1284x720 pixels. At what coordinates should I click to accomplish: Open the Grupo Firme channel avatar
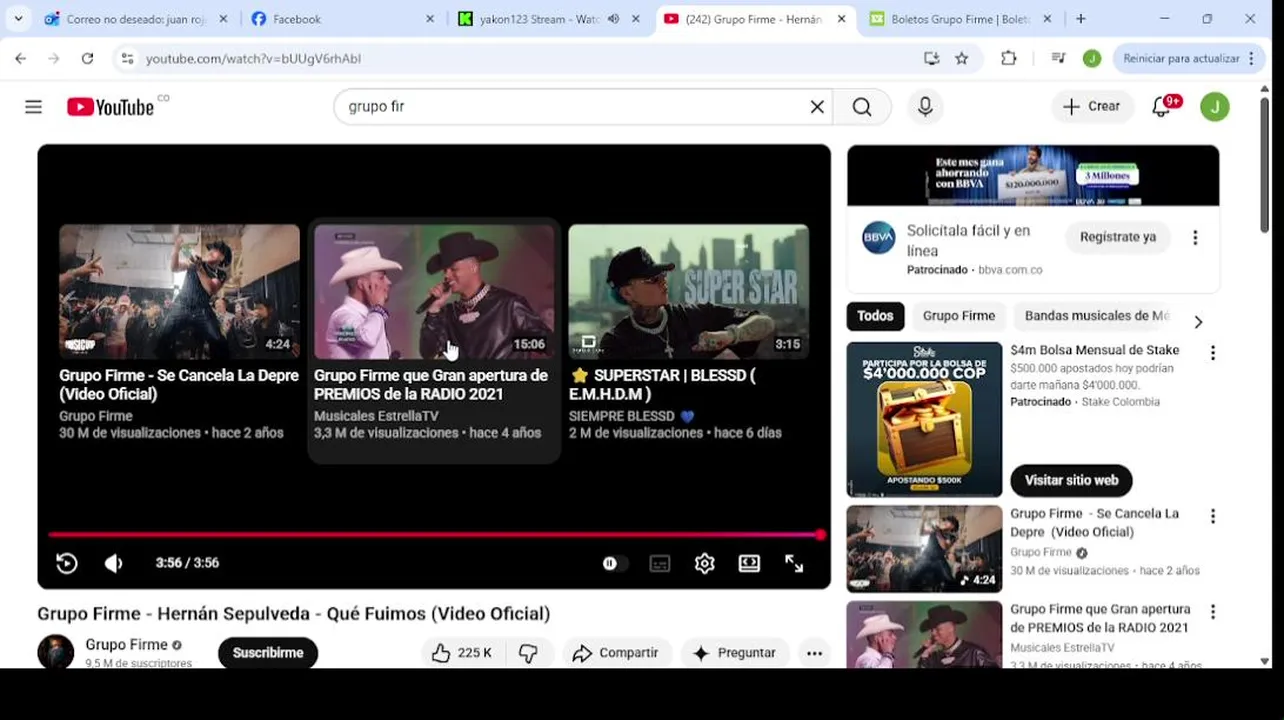56,651
